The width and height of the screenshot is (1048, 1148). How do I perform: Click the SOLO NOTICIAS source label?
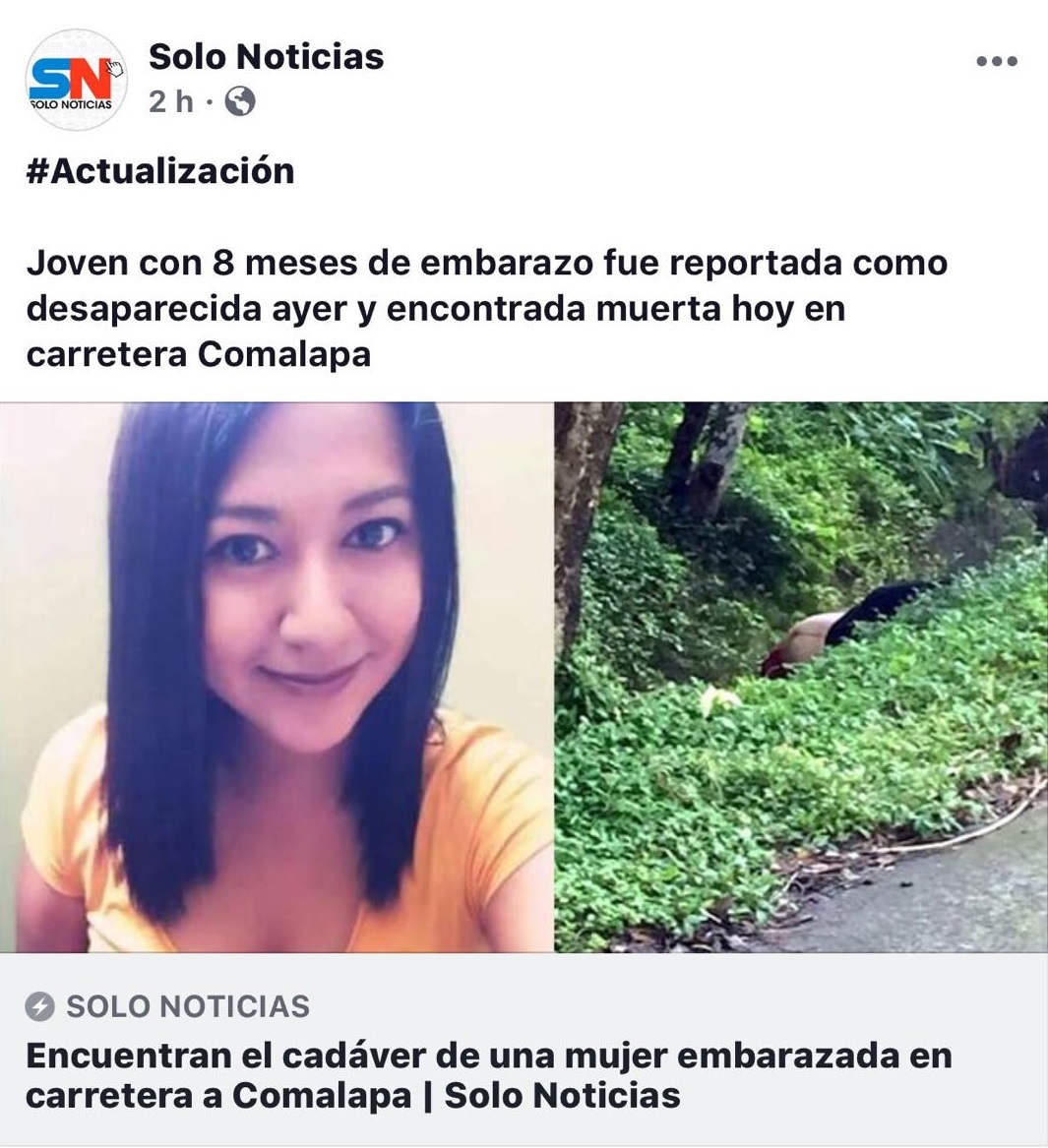click(188, 1006)
